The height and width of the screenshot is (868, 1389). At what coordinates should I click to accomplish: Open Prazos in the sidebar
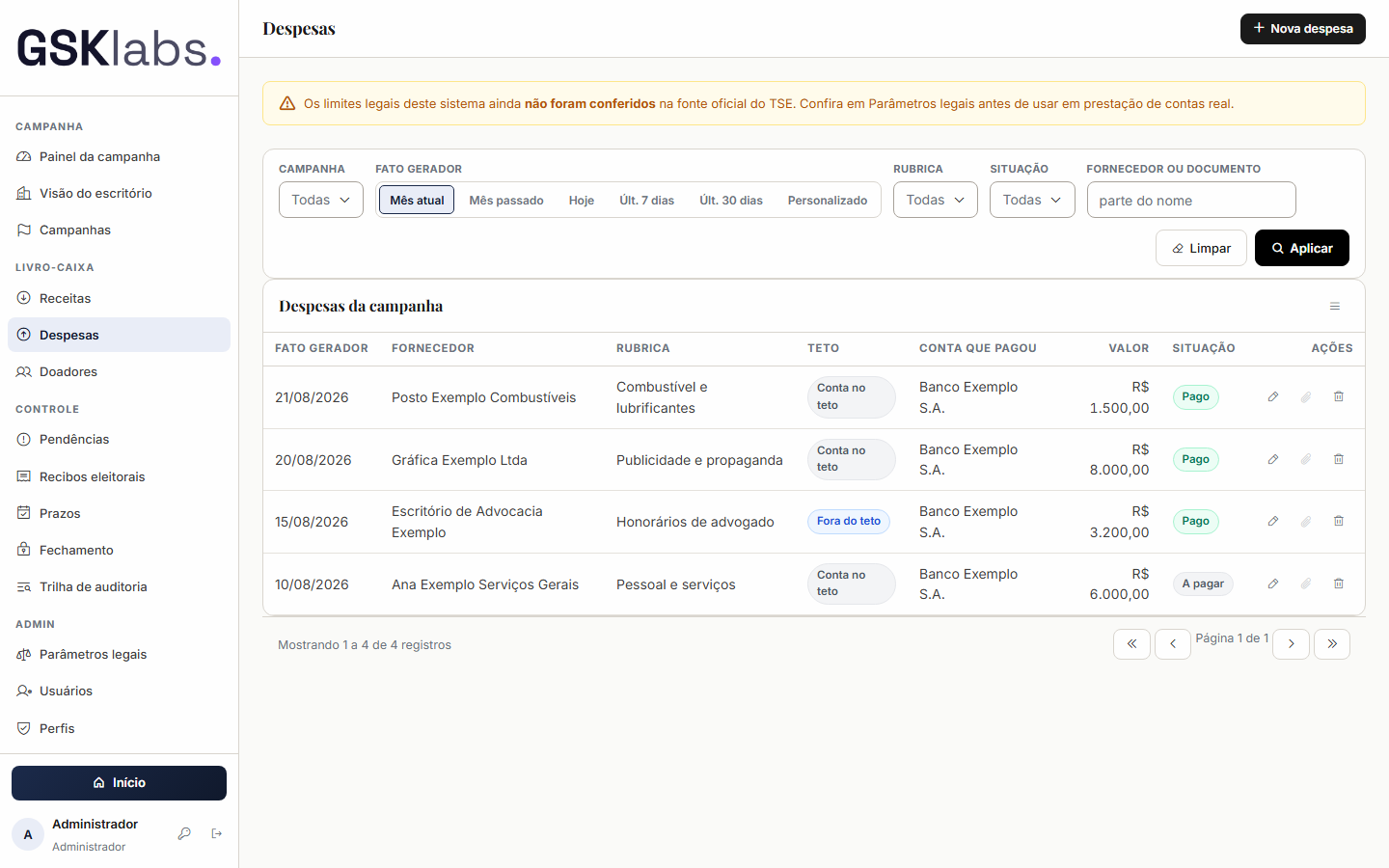coord(119,513)
